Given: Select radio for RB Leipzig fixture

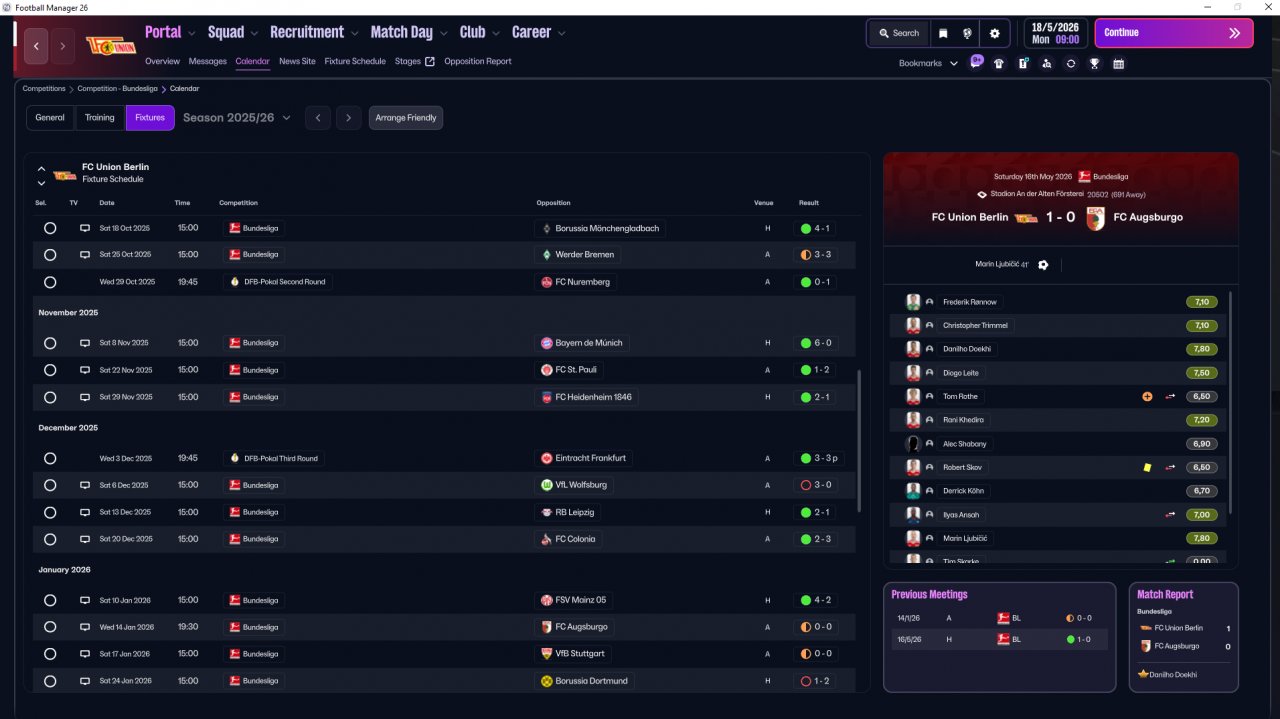Looking at the screenshot, I should (x=50, y=512).
